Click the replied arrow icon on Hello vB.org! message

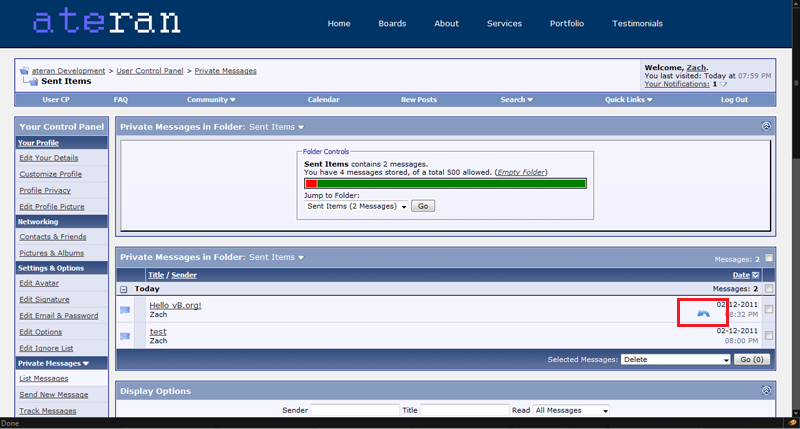click(x=703, y=312)
